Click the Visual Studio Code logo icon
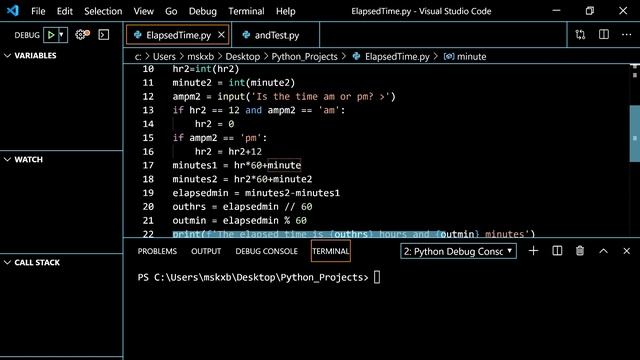 coord(12,11)
